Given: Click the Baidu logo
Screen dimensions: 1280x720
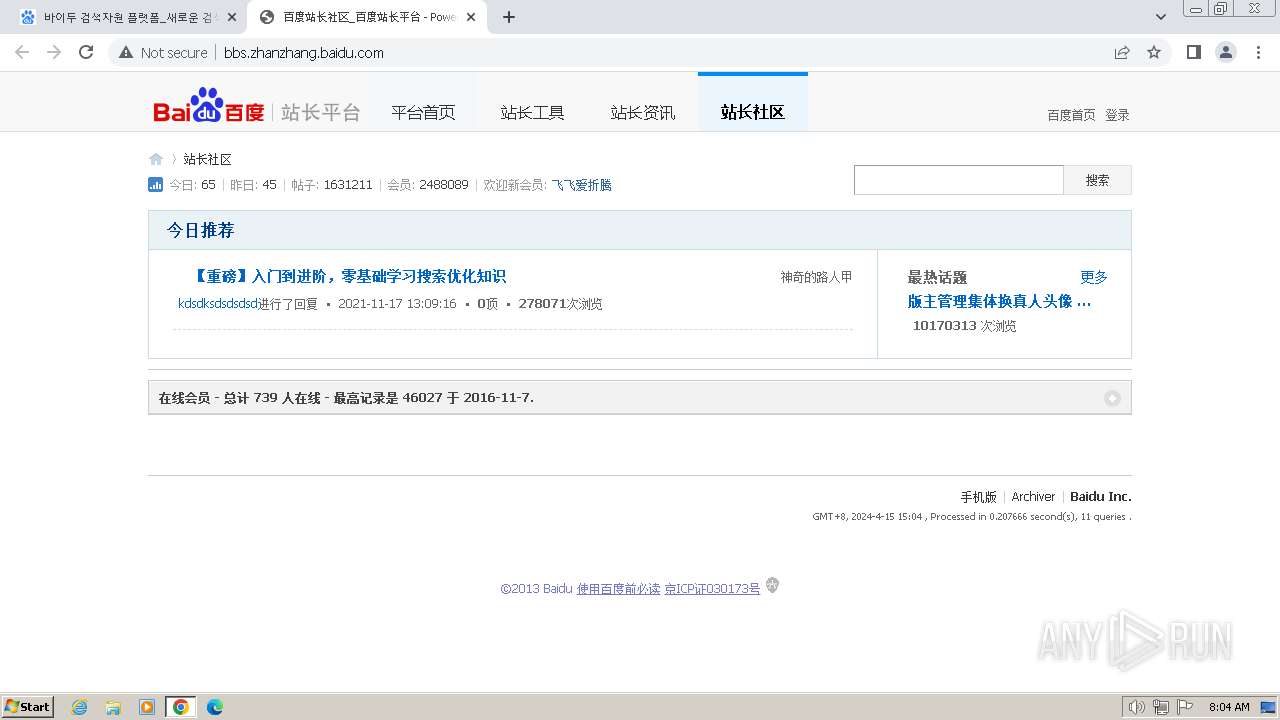Looking at the screenshot, I should click(209, 106).
